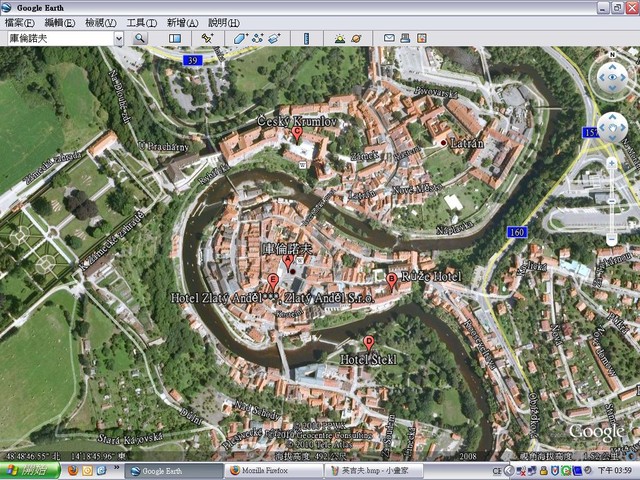Screen dimensions: 640x480
Task: Open the ruler measurement tool
Action: [307, 38]
